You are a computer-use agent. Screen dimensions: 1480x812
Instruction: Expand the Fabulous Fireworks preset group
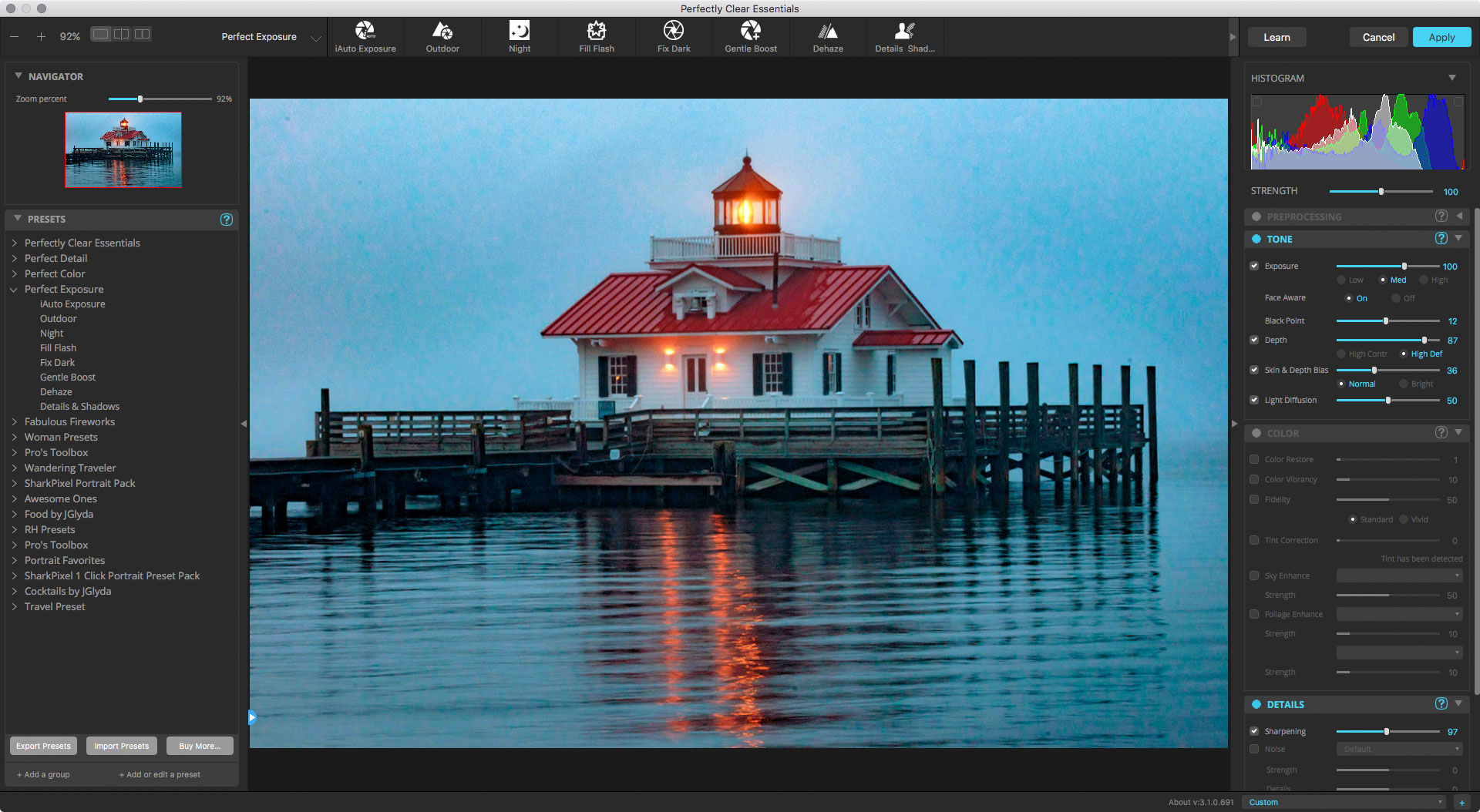(x=14, y=421)
